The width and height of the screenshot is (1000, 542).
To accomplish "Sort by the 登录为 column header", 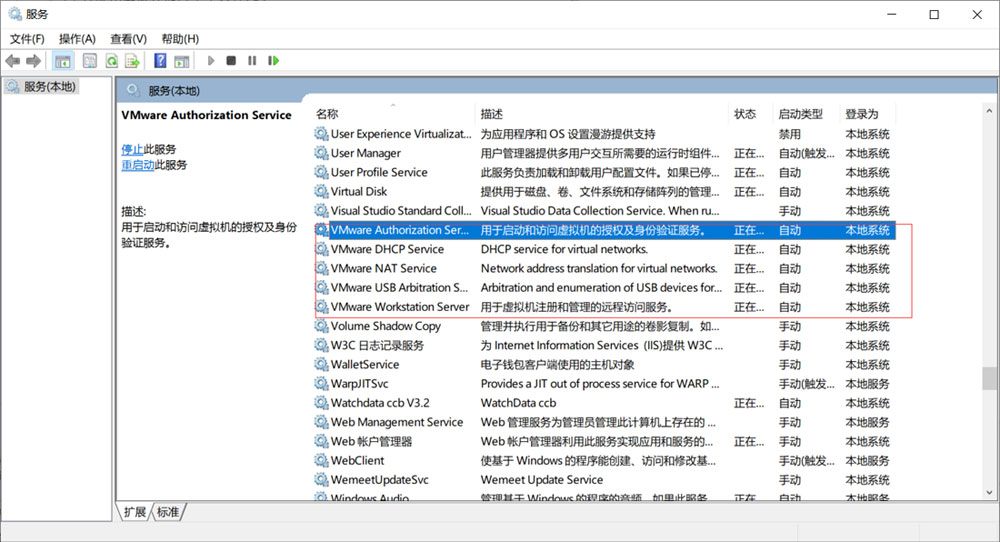I will click(x=867, y=114).
